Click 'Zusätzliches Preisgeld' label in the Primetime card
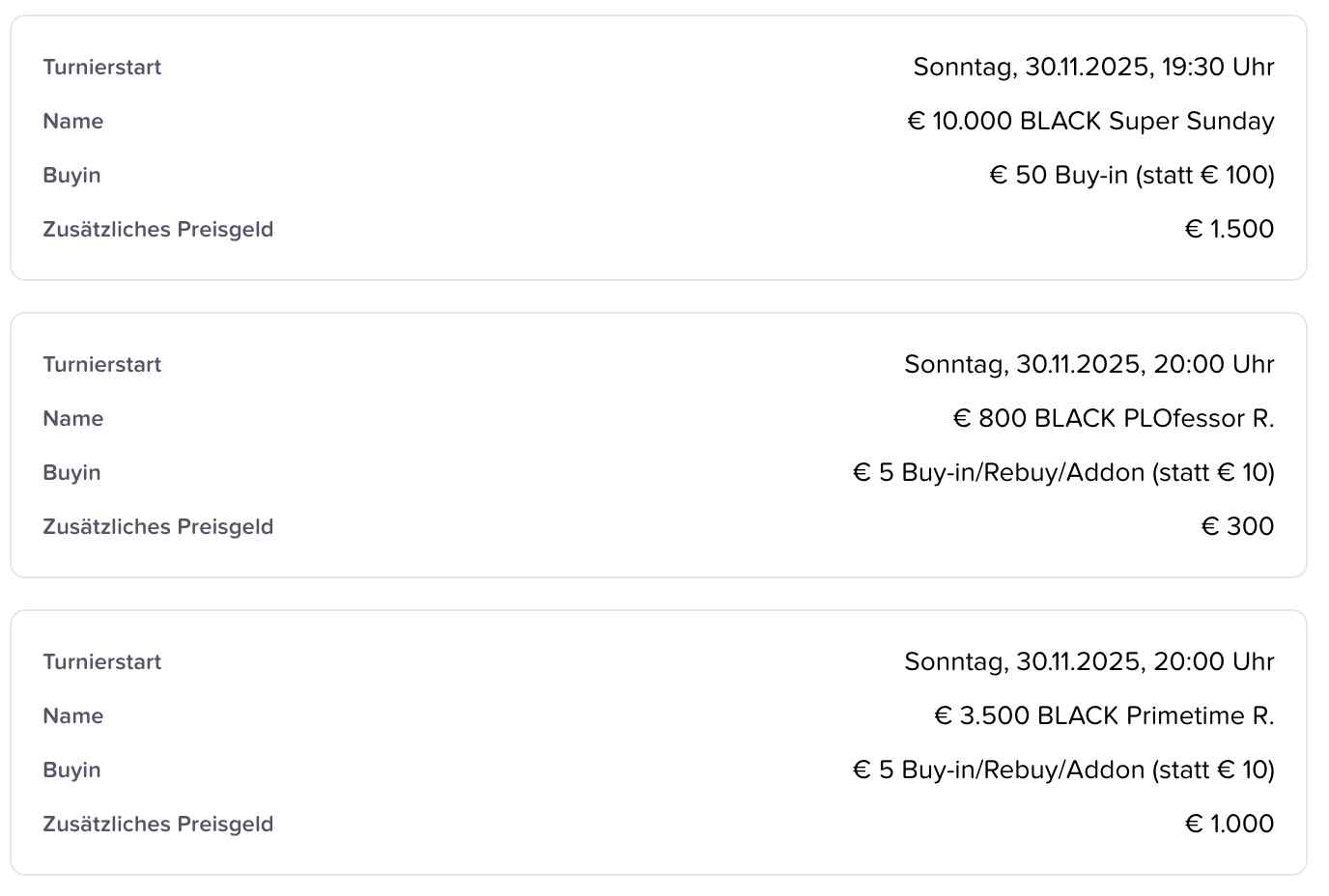 (158, 824)
